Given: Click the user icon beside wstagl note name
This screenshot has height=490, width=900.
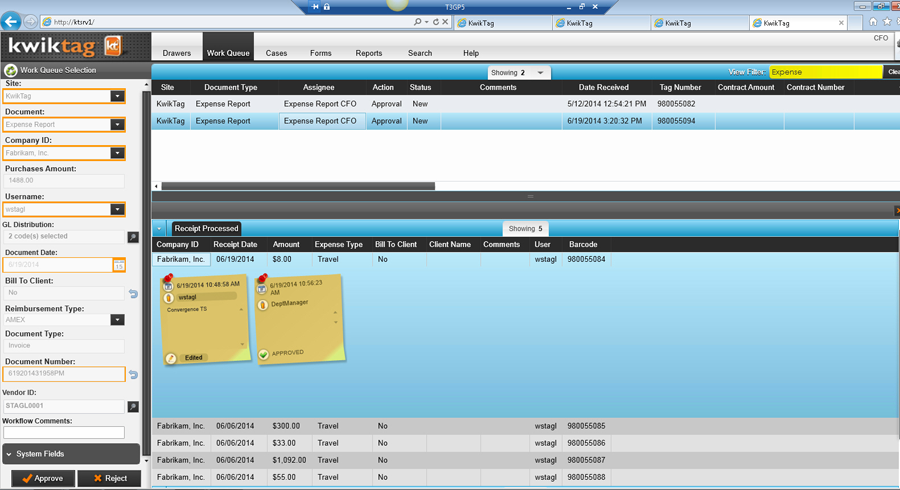Looking at the screenshot, I should coord(169,298).
